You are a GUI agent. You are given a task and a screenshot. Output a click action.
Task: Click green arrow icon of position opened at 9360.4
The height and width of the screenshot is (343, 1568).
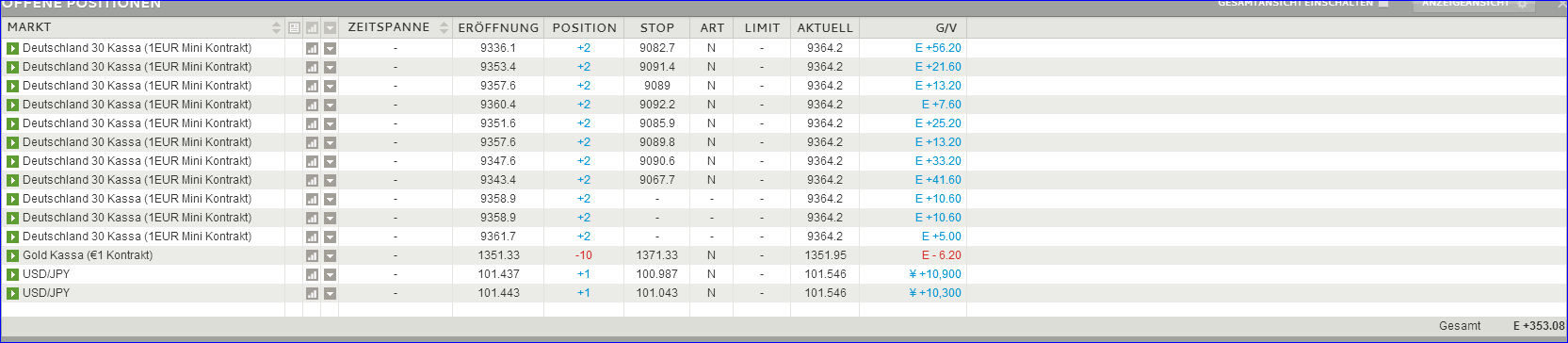12,105
